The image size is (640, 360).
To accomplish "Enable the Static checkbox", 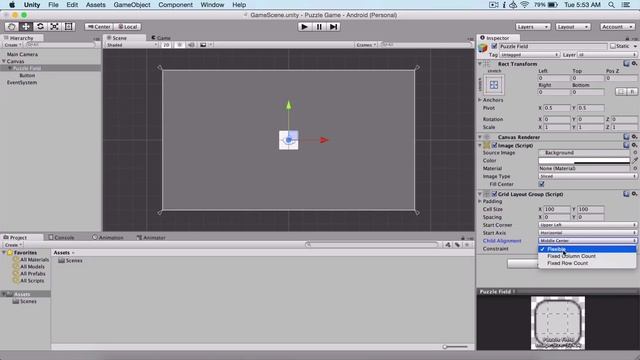I will coord(613,46).
